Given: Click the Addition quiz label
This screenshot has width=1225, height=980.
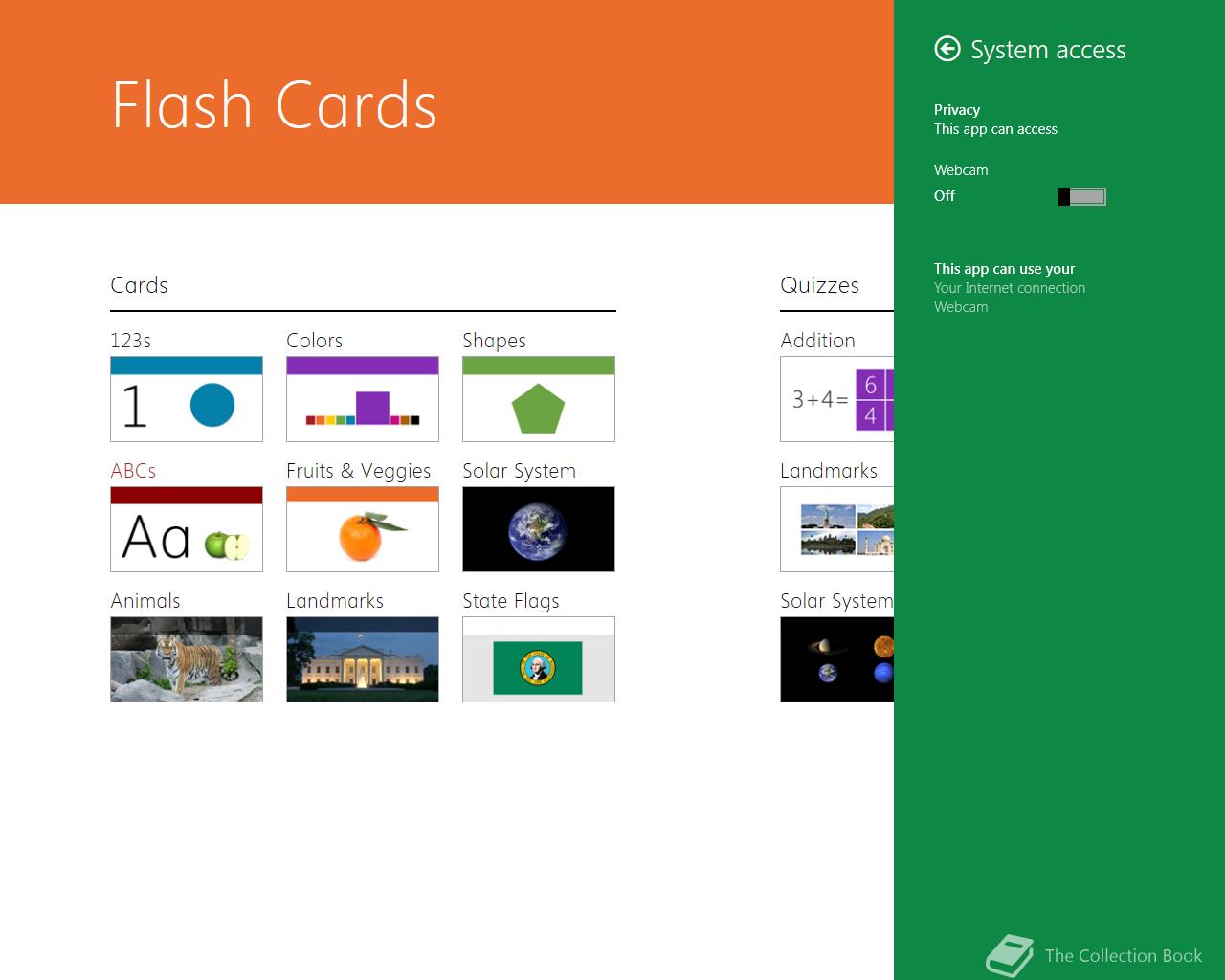Looking at the screenshot, I should (x=817, y=341).
